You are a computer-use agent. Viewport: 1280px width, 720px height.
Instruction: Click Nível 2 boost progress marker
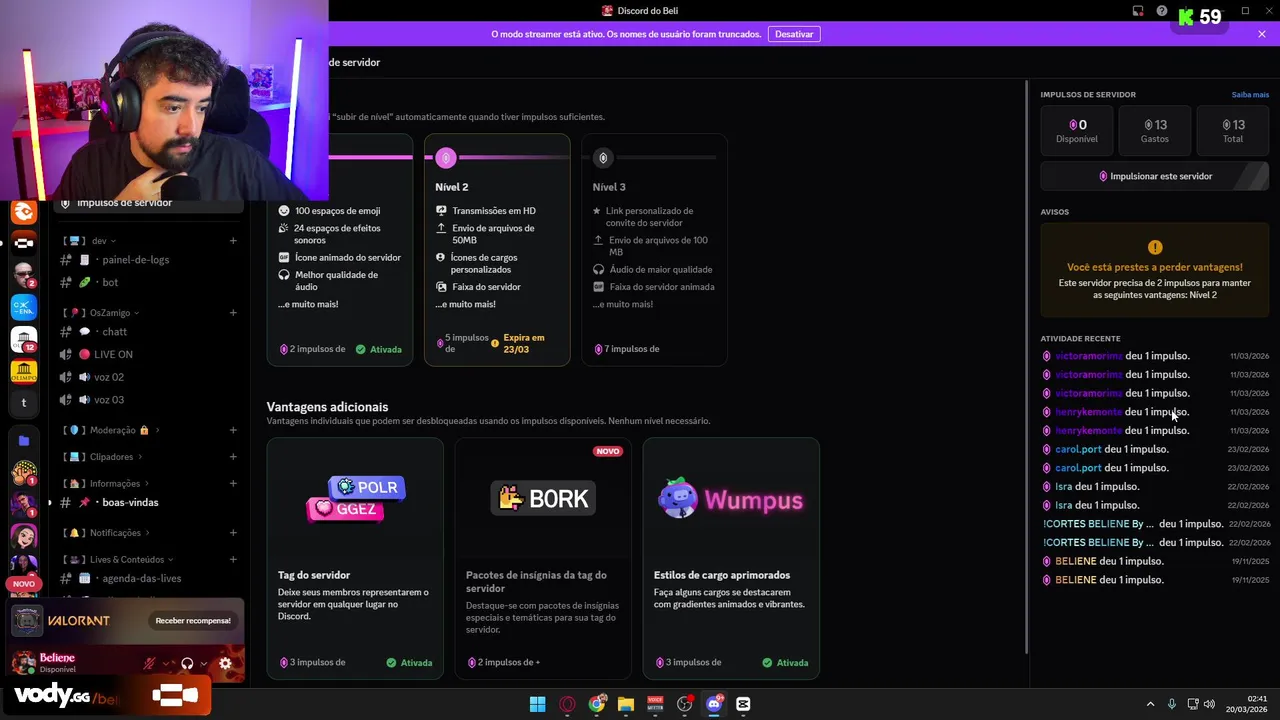pos(446,158)
